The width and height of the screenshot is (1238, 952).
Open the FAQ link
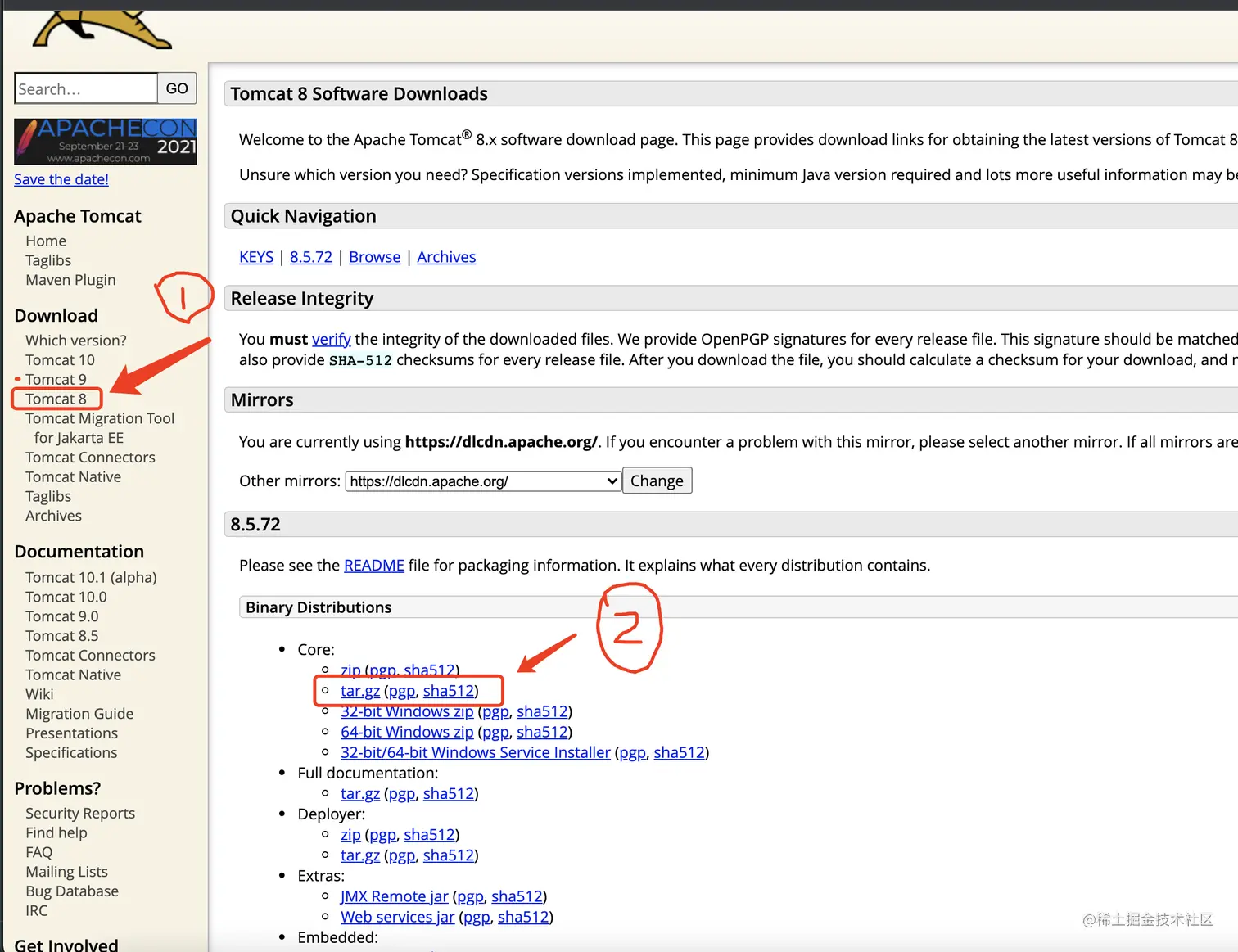(38, 852)
